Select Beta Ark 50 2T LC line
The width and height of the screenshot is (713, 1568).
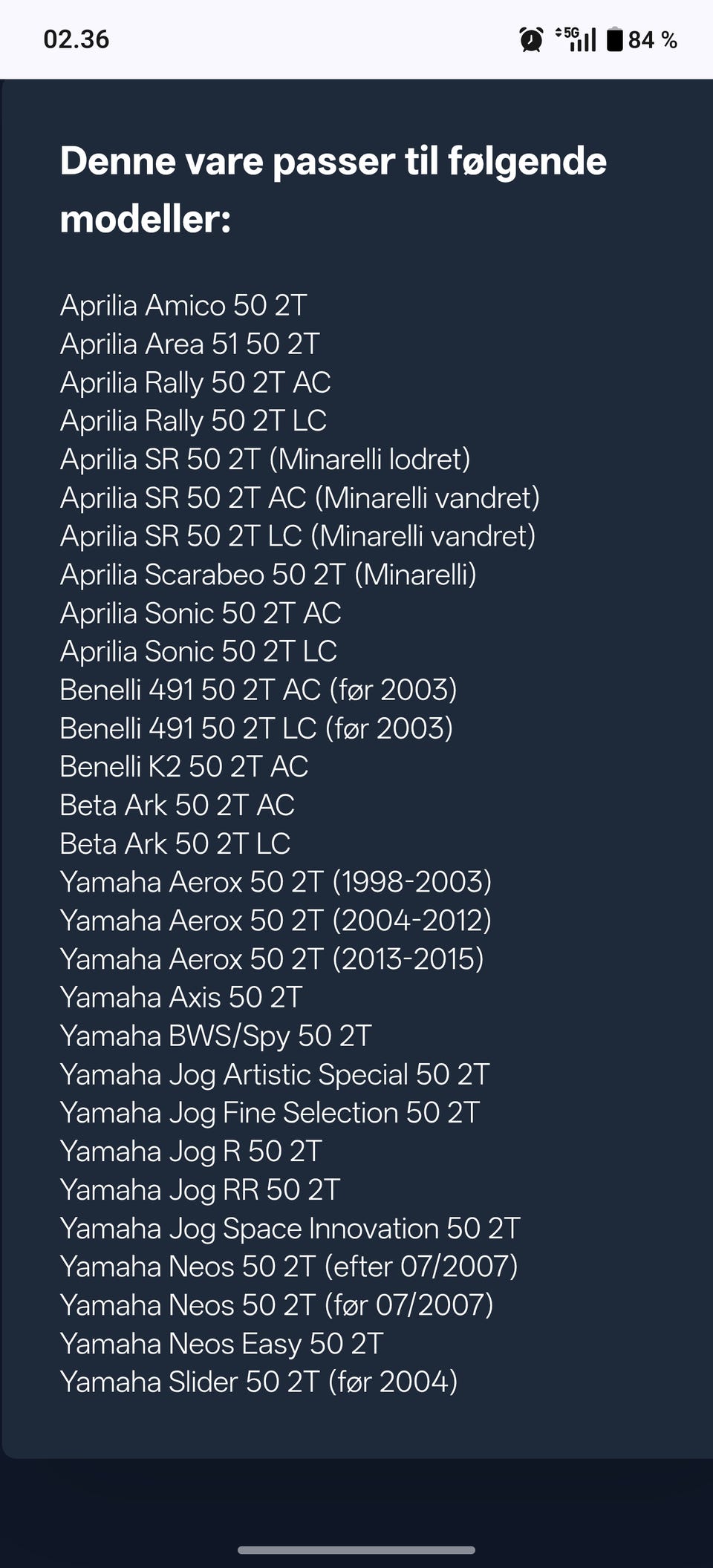coord(175,843)
